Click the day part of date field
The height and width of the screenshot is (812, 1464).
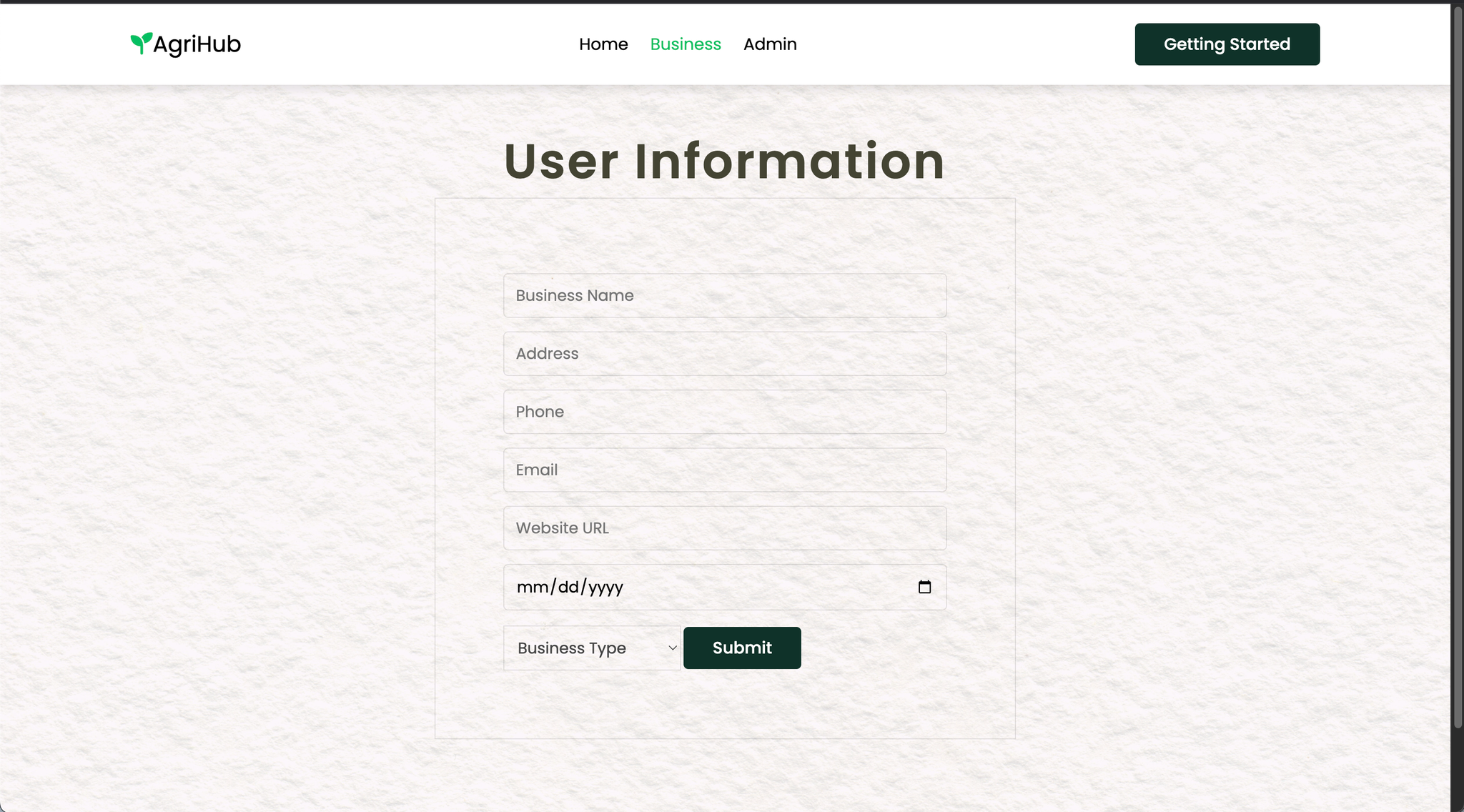[x=568, y=587]
